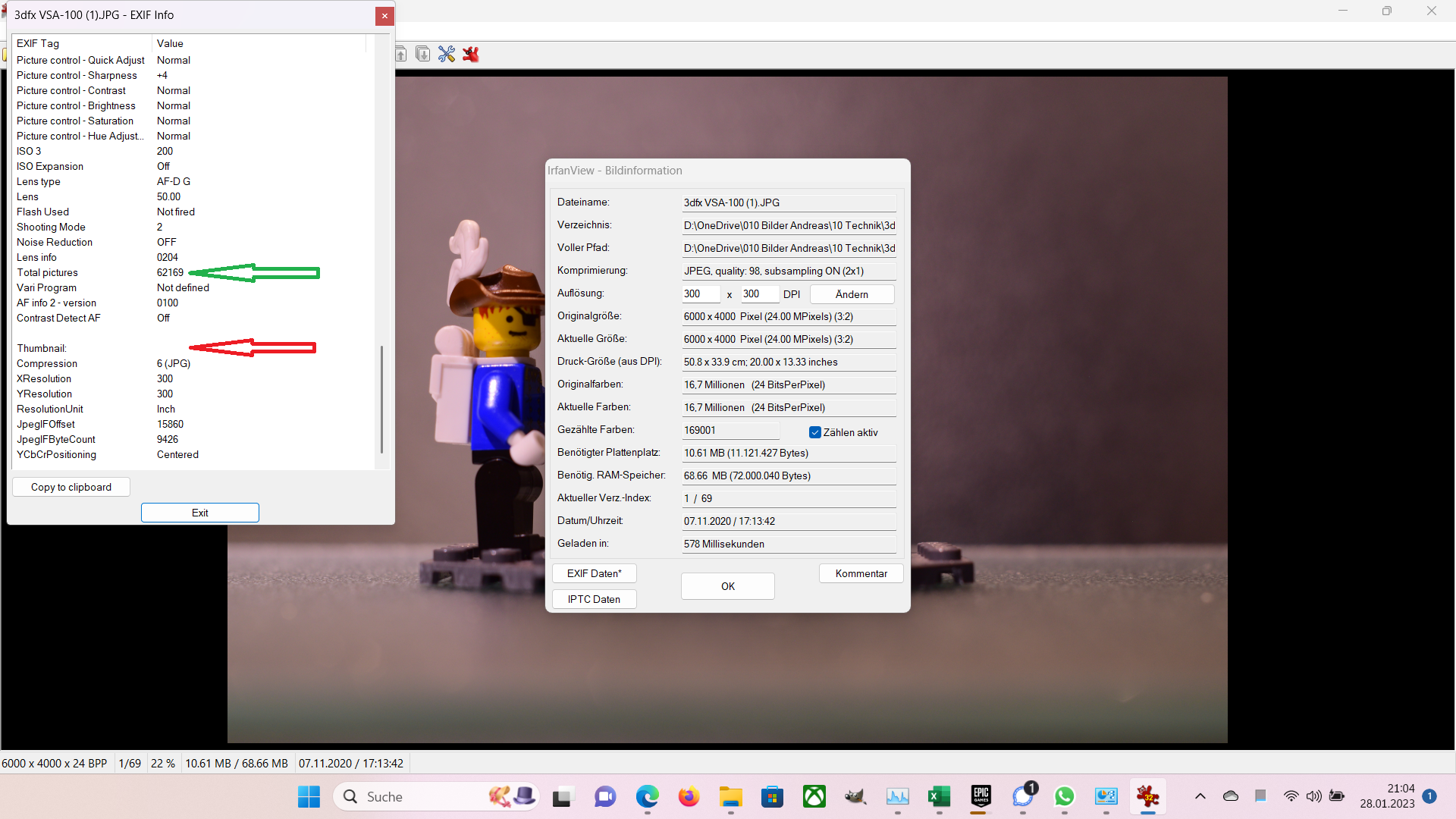
Task: Switch to the IrfanView taskbar icon
Action: pos(1148,796)
